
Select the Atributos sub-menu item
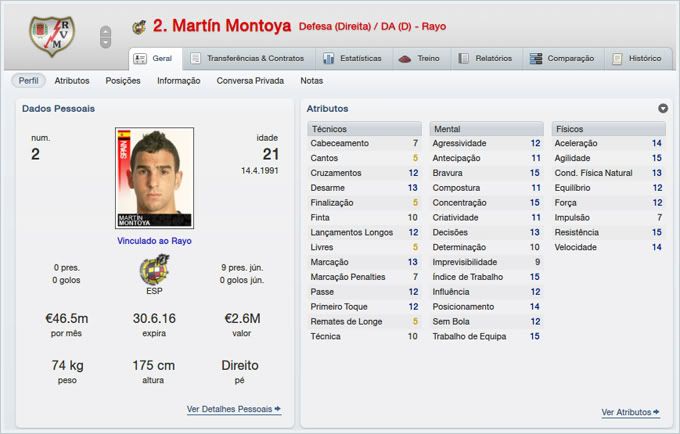pyautogui.click(x=72, y=80)
